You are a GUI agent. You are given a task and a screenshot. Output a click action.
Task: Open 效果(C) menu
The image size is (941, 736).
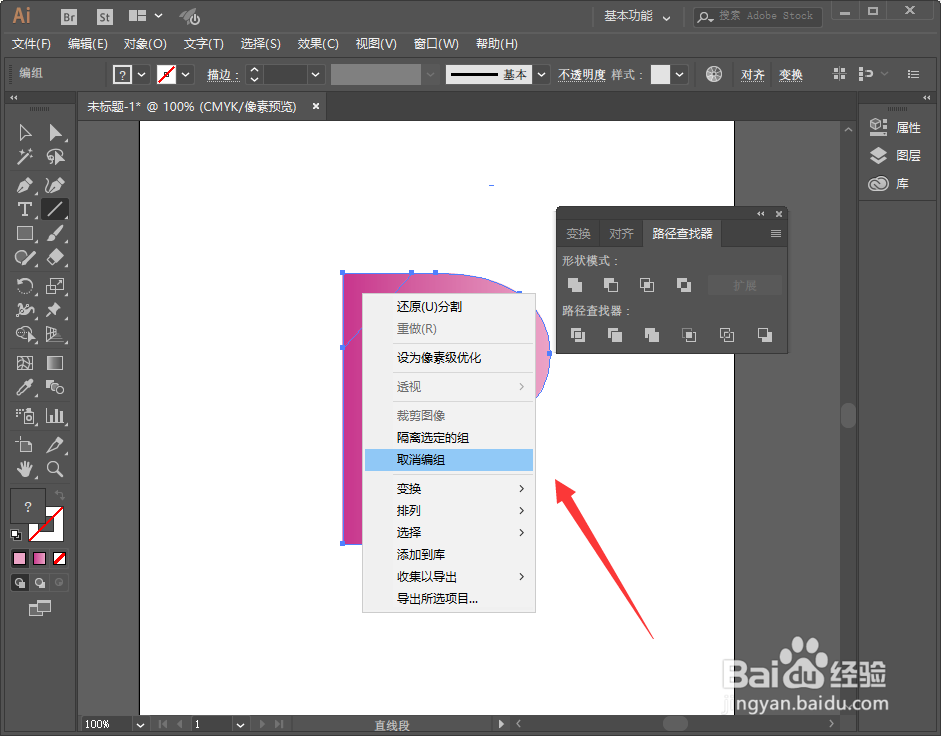pyautogui.click(x=318, y=44)
